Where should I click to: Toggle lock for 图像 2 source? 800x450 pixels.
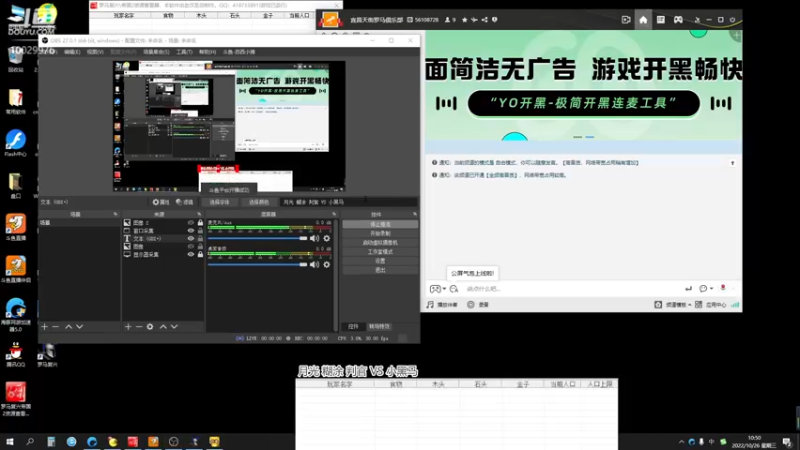pyautogui.click(x=200, y=223)
